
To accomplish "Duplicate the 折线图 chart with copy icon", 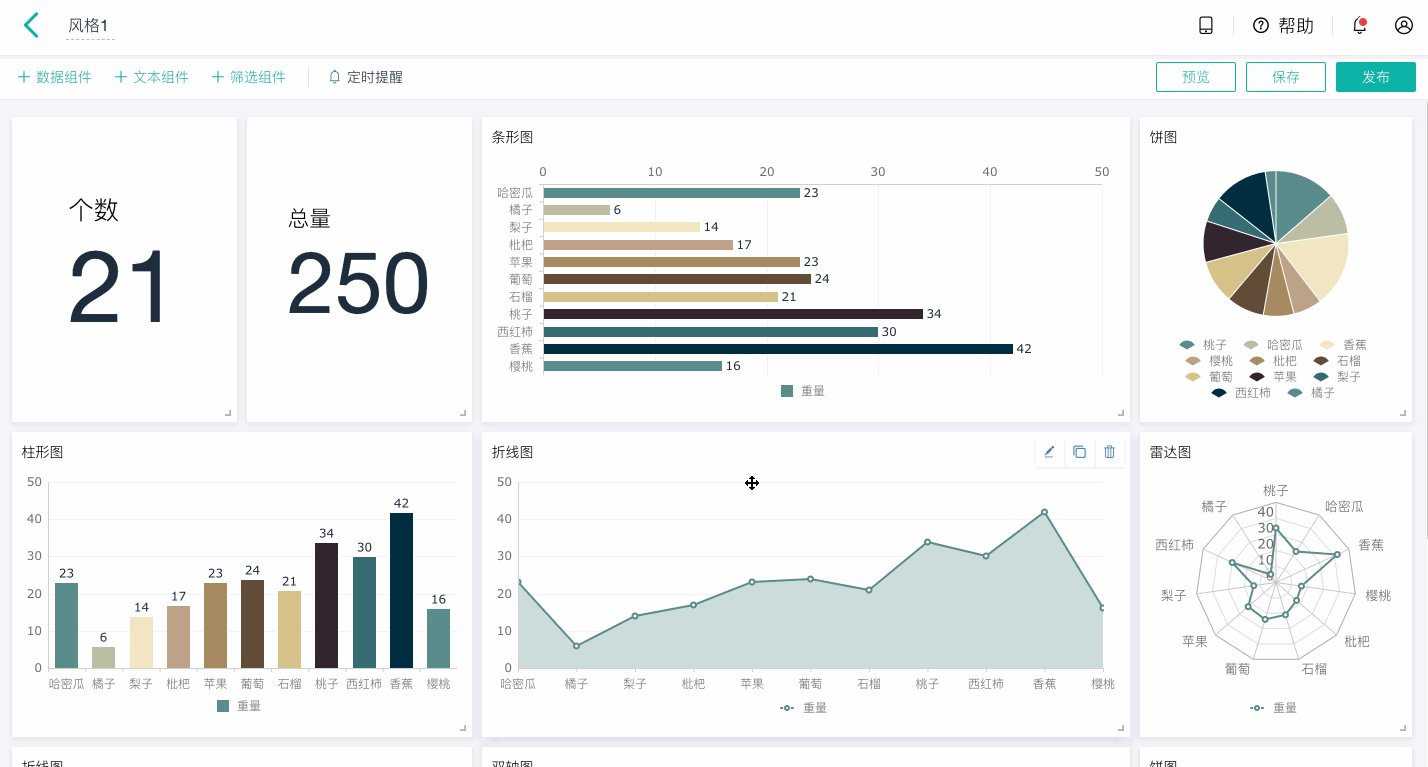I will pos(1079,452).
